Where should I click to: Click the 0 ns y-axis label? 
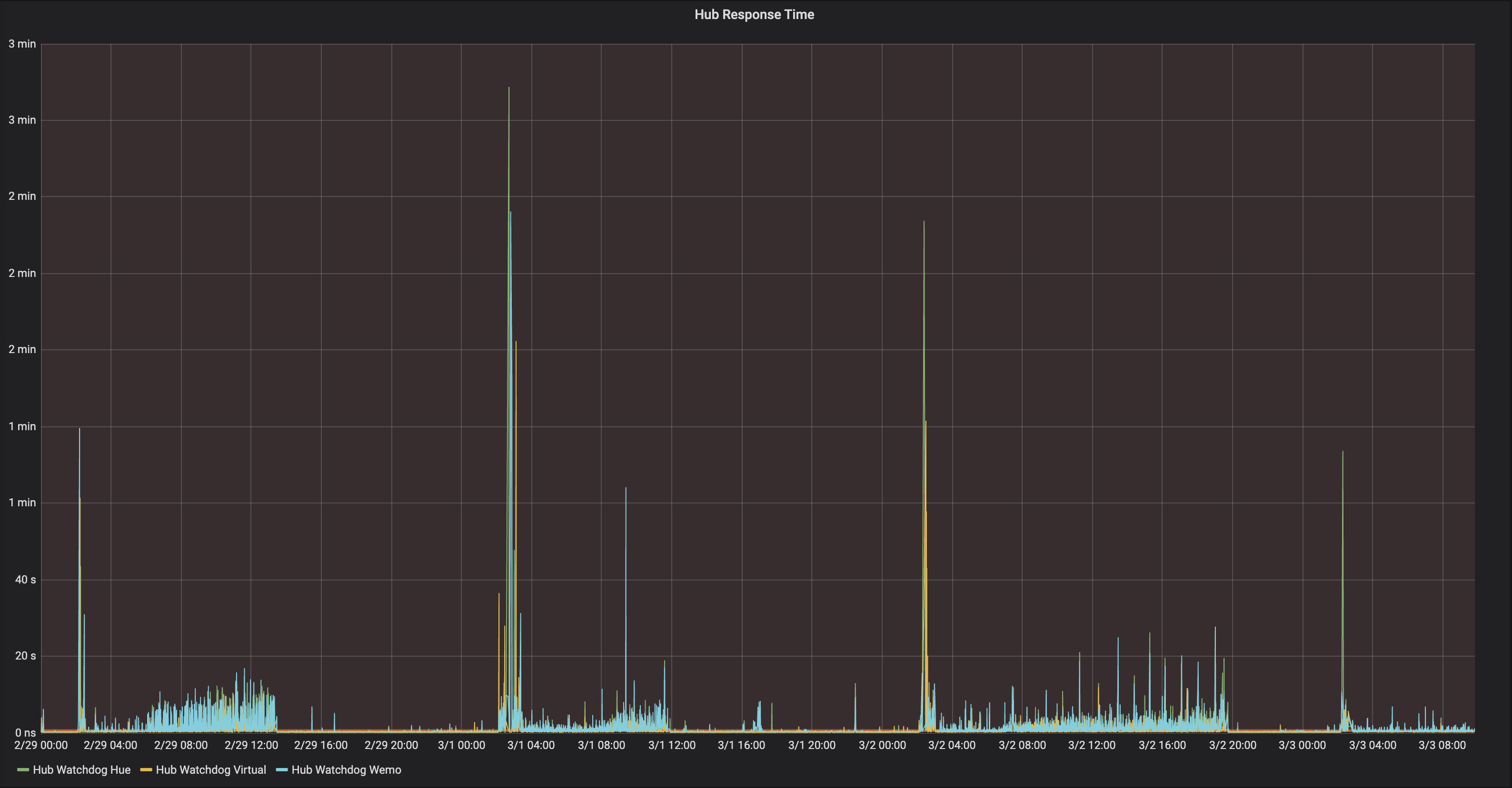[25, 733]
